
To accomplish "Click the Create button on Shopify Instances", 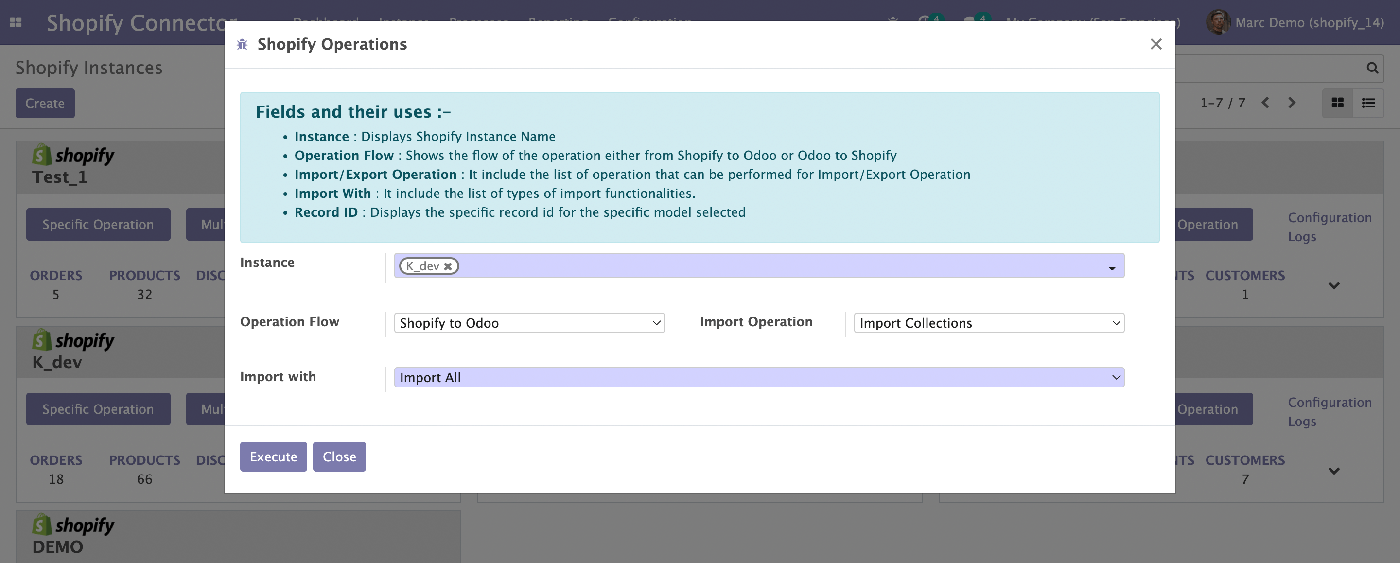I will click(x=45, y=103).
